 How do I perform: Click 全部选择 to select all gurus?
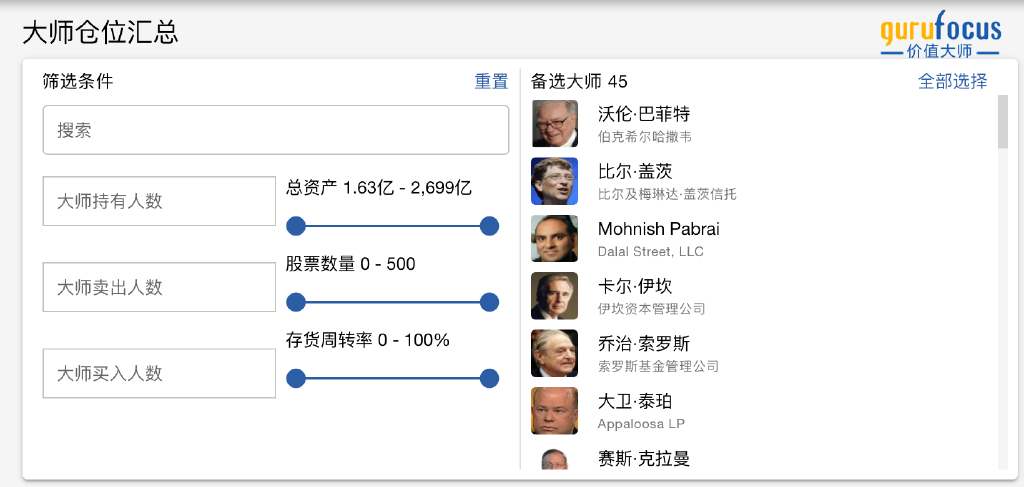click(x=952, y=82)
